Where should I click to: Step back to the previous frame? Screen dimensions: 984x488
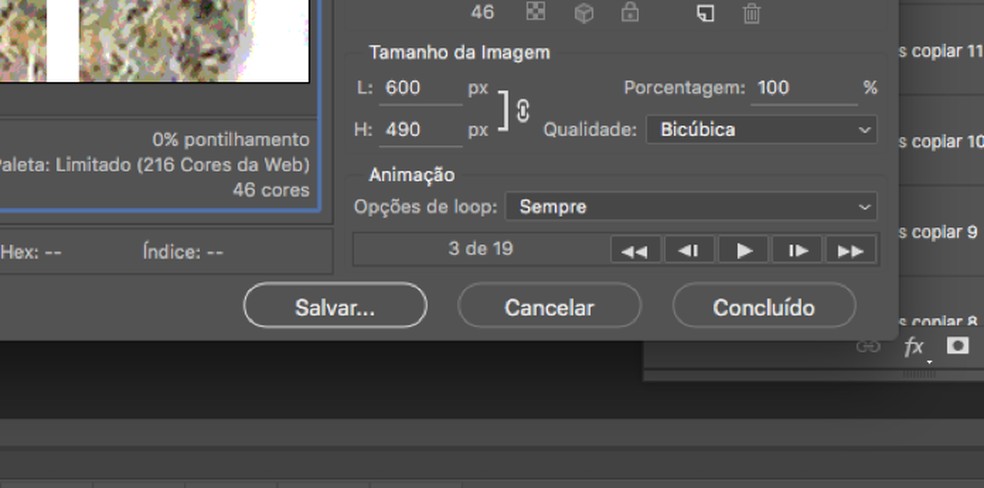point(689,250)
